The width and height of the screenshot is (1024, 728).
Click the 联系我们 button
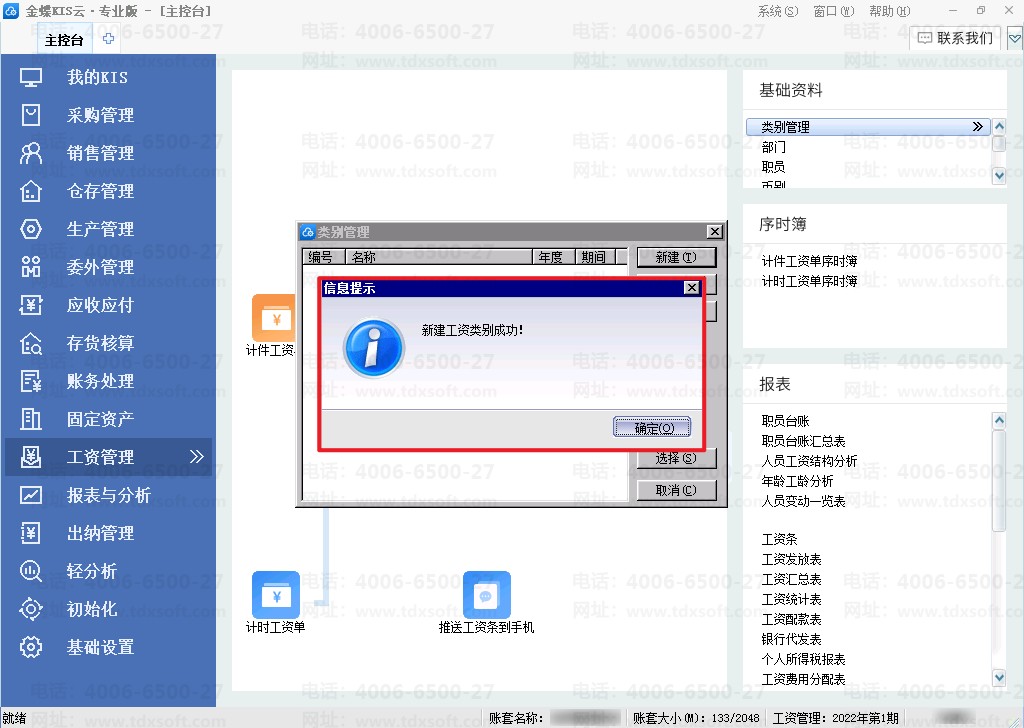point(955,39)
